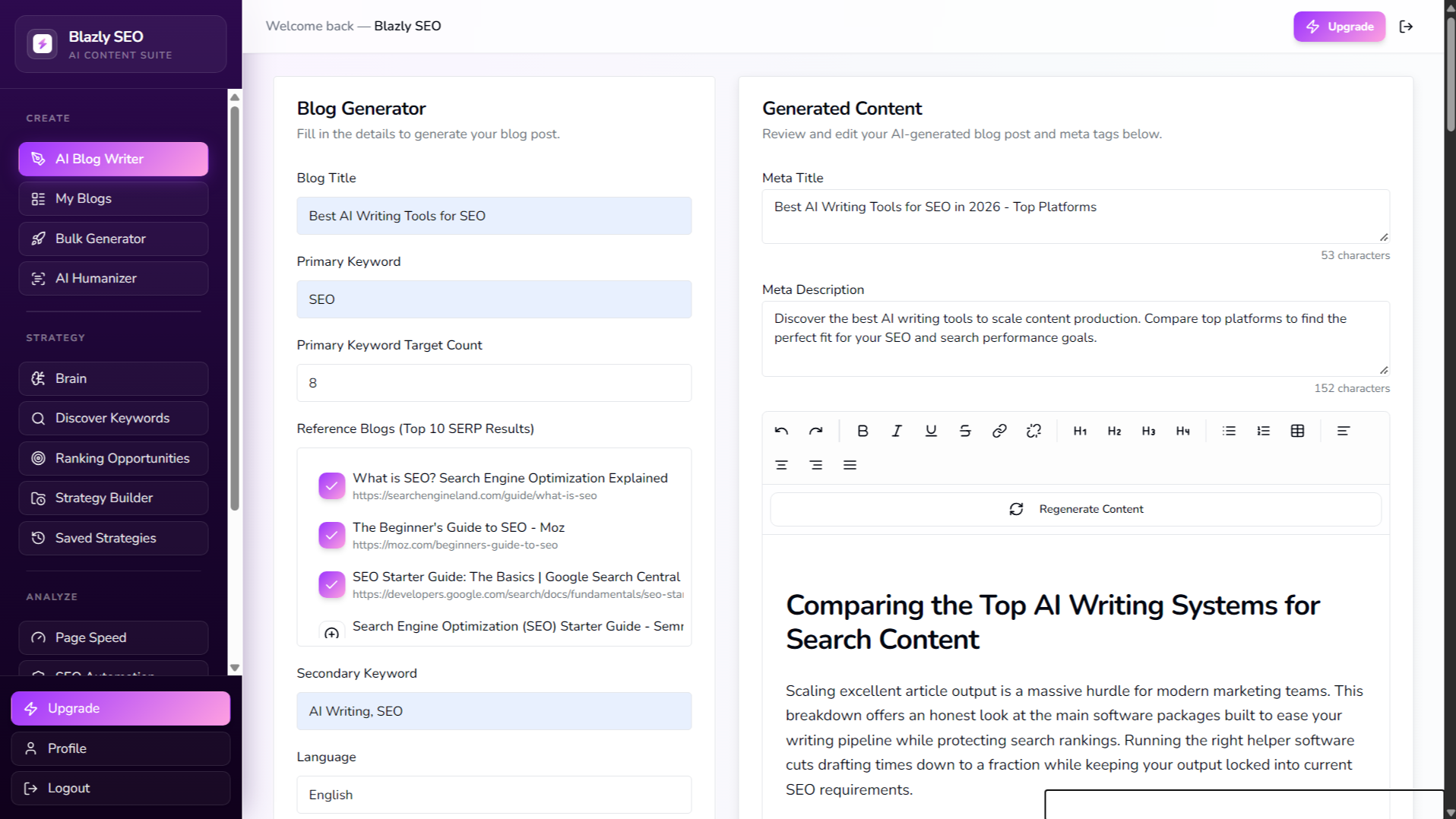
Task: Apply Heading 2 style
Action: tap(1114, 431)
